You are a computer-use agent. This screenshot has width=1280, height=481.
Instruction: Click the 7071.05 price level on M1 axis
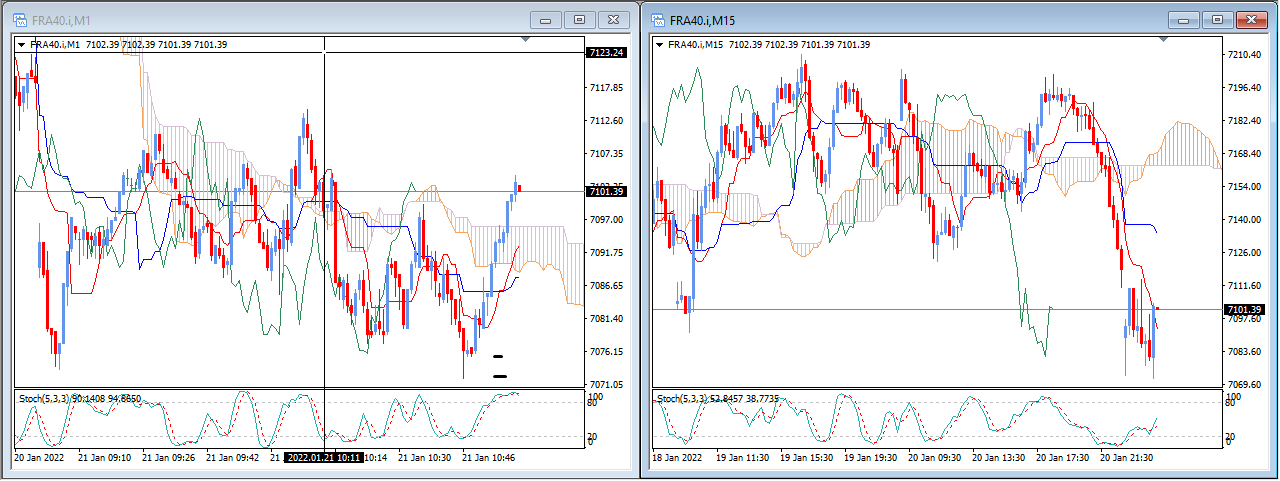(608, 385)
